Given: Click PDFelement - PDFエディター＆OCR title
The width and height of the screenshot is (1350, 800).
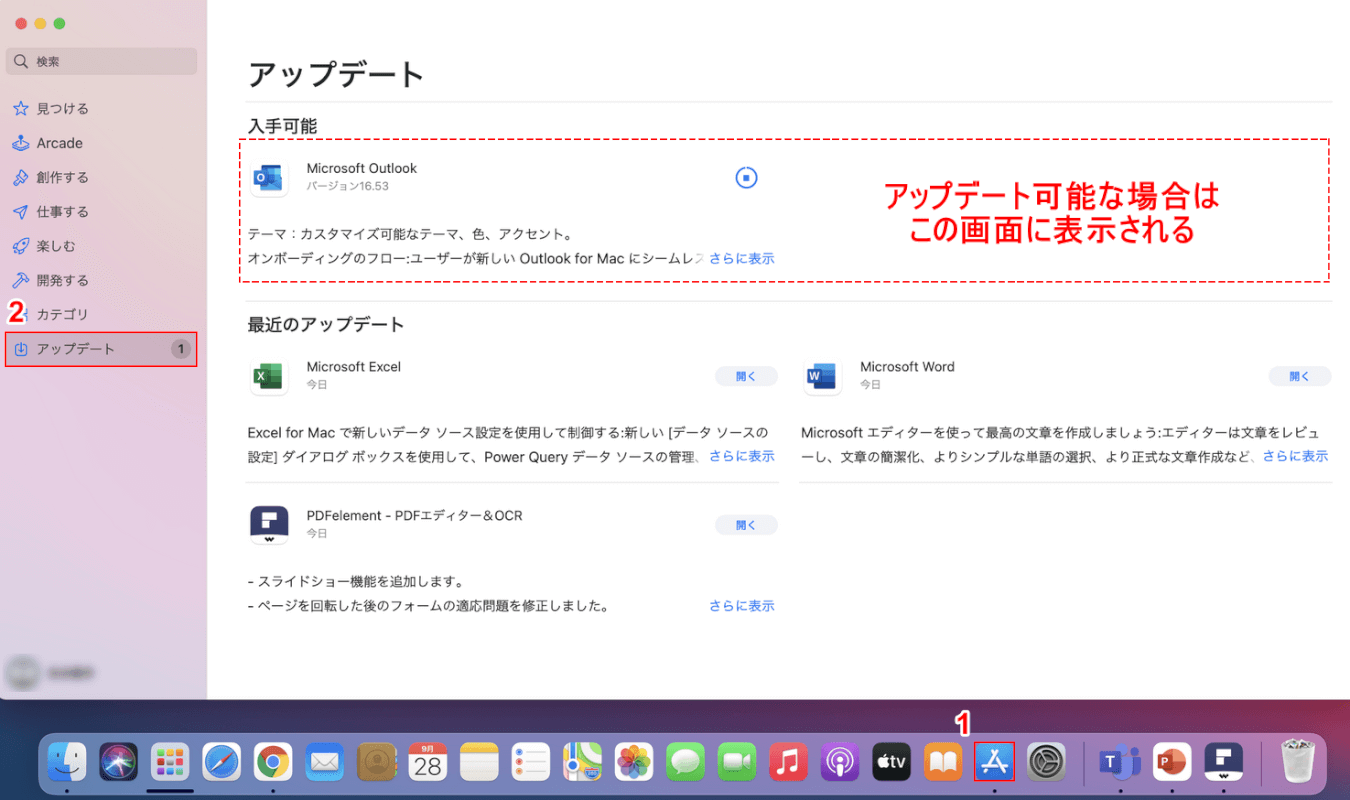Looking at the screenshot, I should tap(414, 516).
